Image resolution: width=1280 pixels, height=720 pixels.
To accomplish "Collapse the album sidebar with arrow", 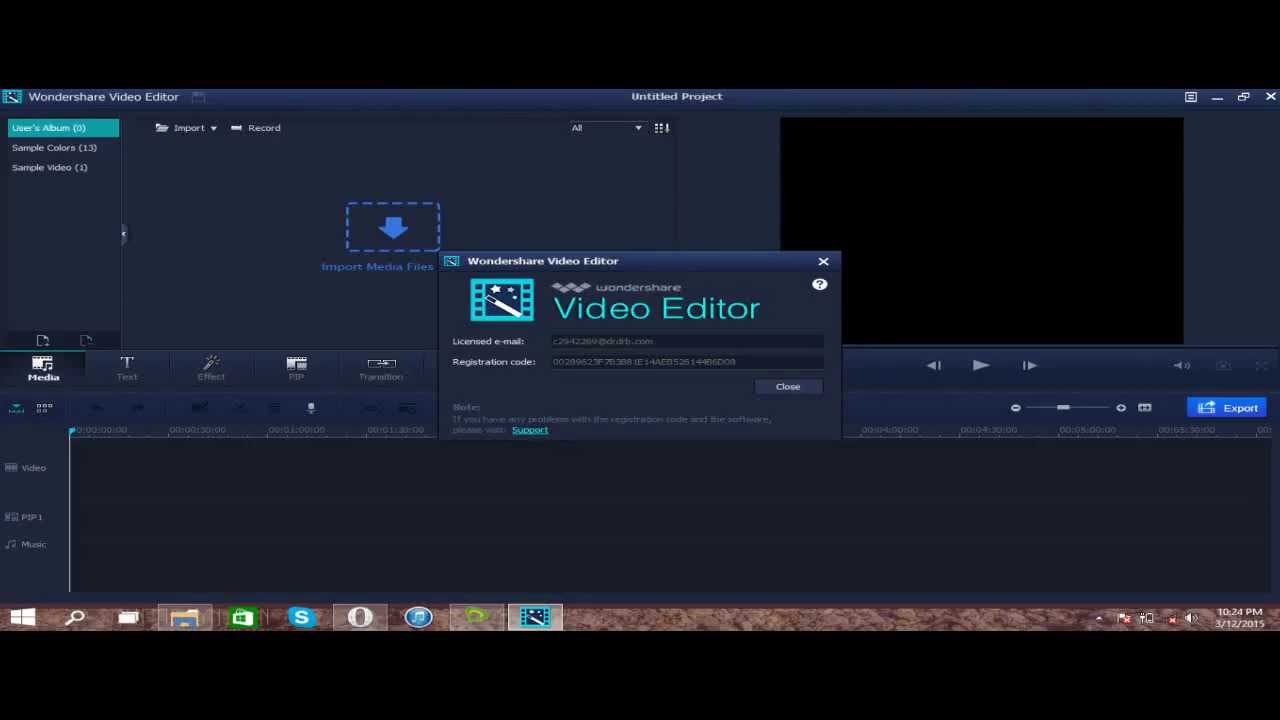I will 123,234.
